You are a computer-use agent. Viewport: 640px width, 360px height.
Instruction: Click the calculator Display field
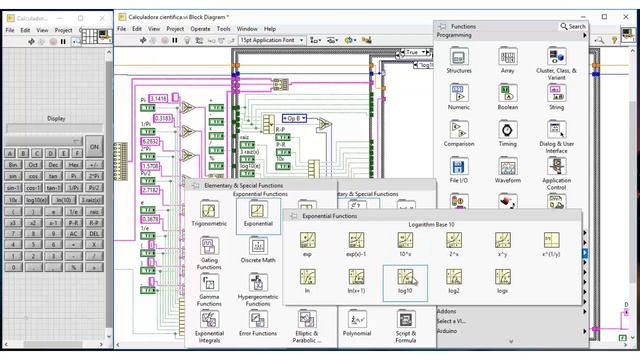[54, 129]
